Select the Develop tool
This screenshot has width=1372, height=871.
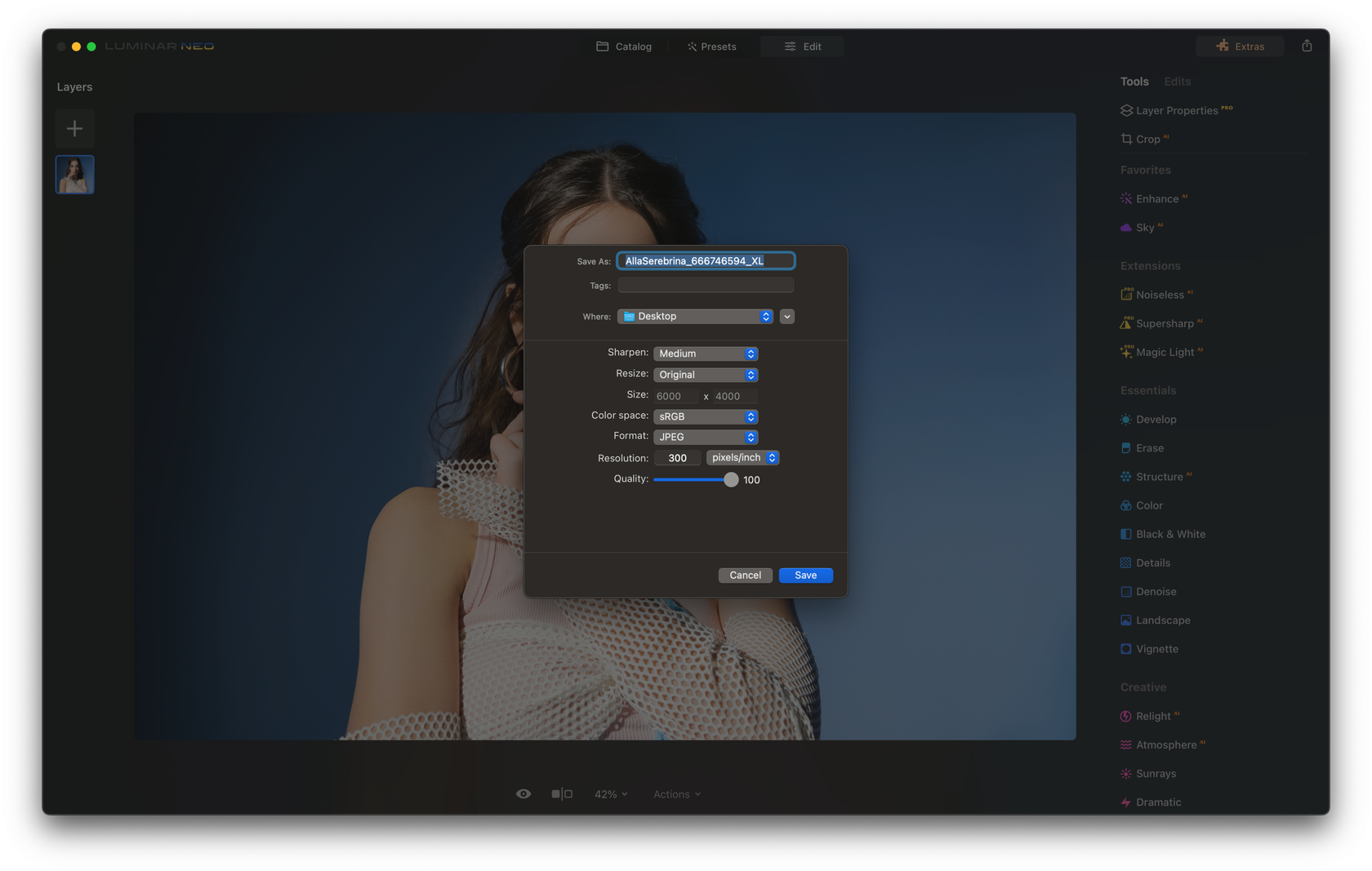click(1155, 419)
